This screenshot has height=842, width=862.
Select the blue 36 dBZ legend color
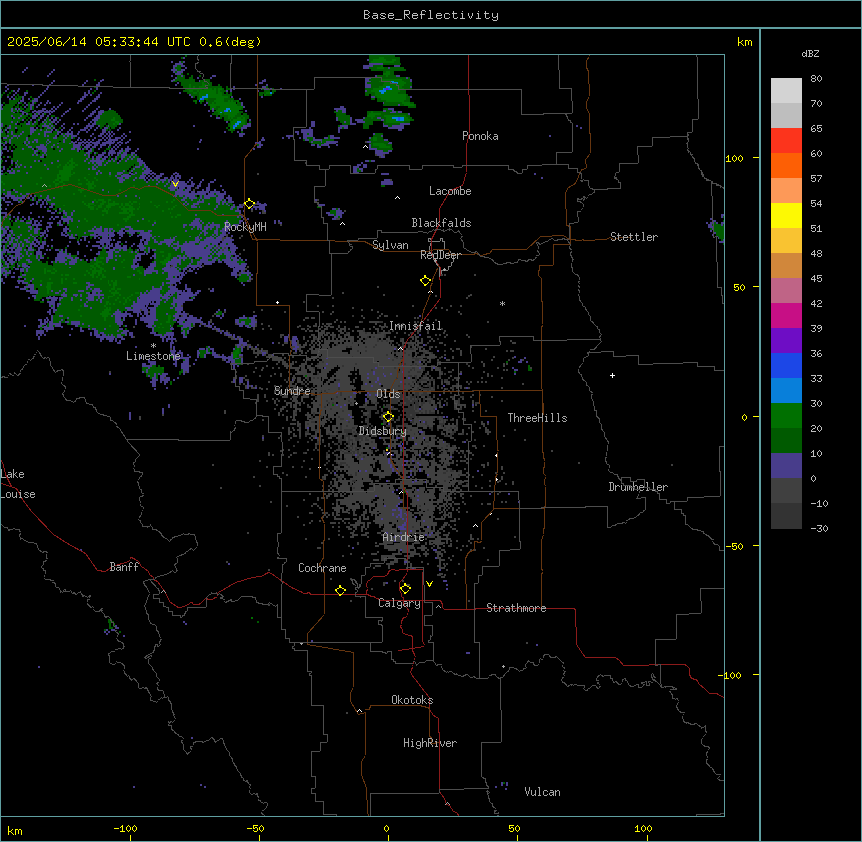pyautogui.click(x=786, y=365)
